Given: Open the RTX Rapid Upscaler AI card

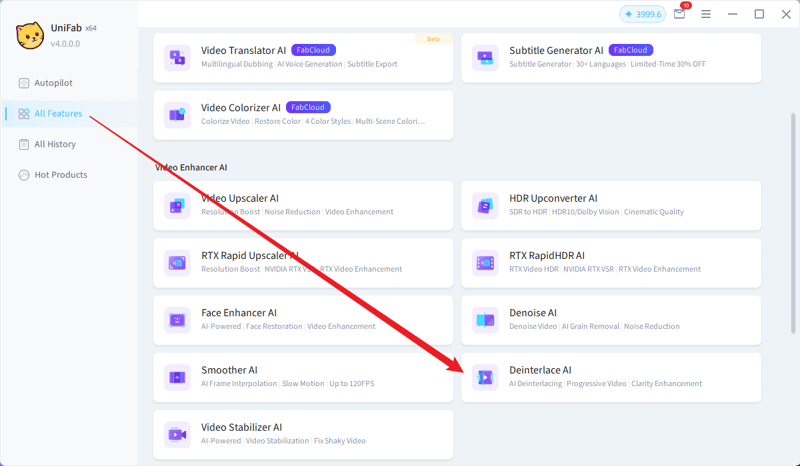Looking at the screenshot, I should [x=303, y=262].
